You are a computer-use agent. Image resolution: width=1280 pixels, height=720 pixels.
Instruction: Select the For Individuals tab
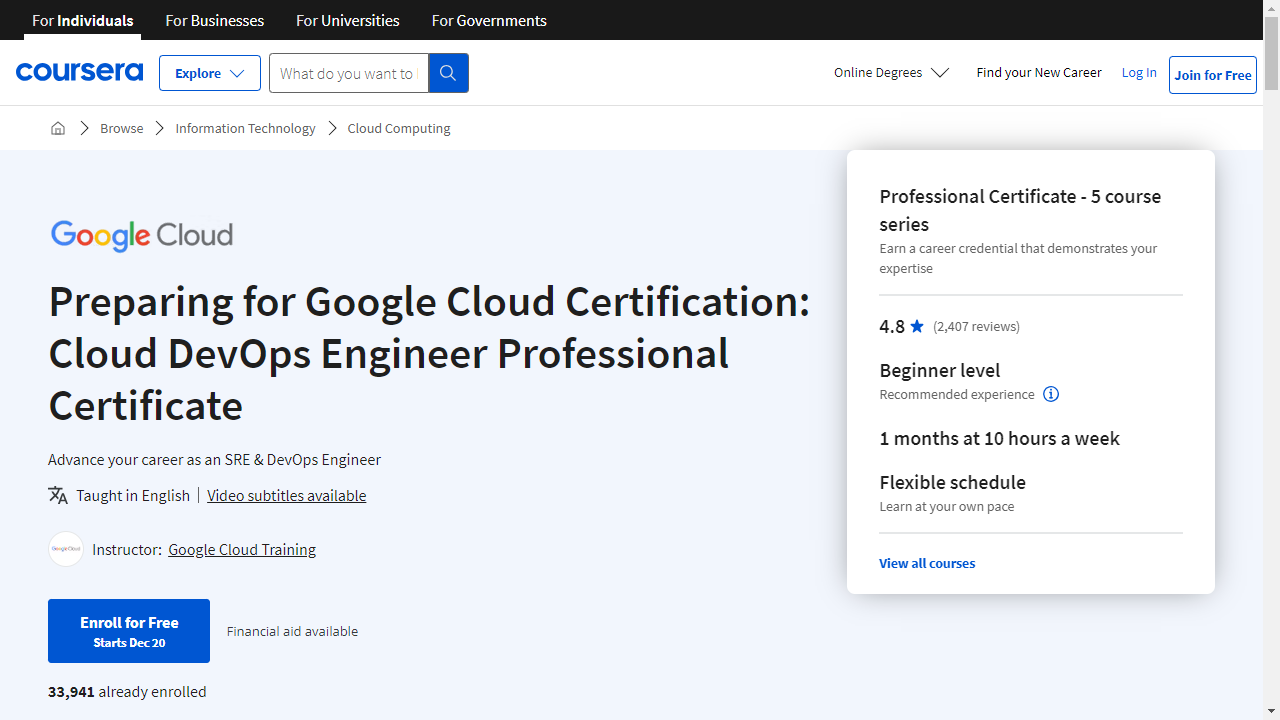point(83,20)
